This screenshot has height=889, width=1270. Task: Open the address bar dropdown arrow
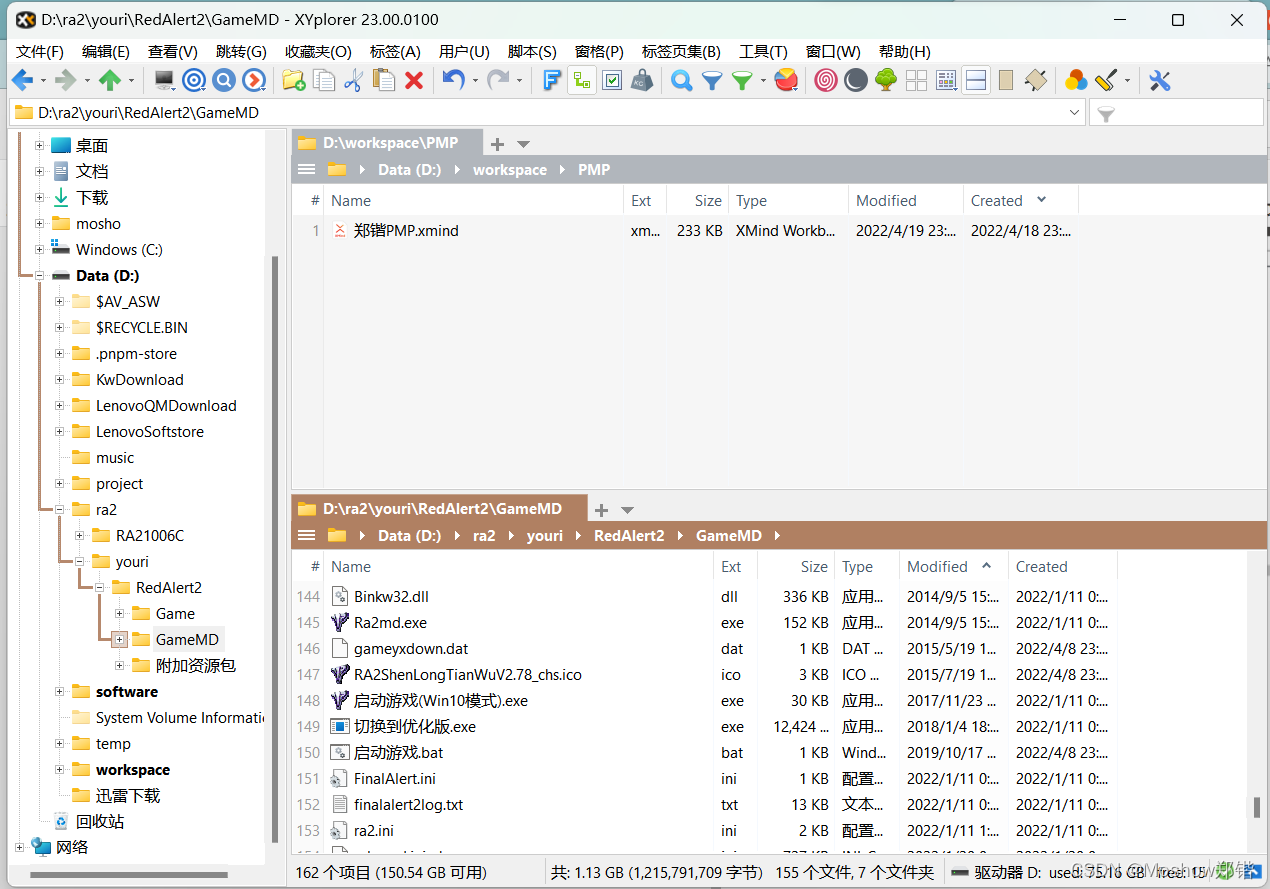(1074, 113)
